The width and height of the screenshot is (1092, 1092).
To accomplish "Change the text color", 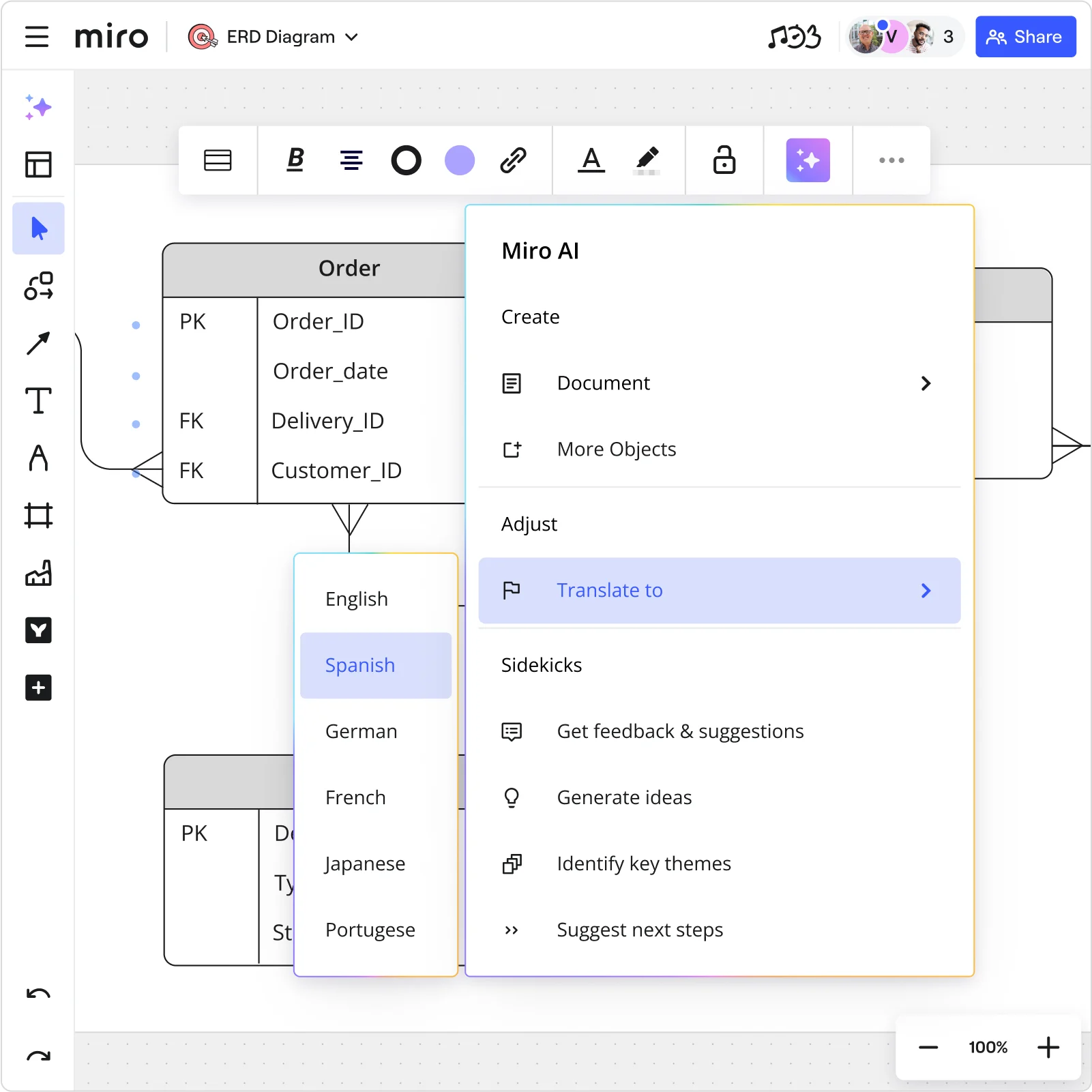I will click(591, 160).
